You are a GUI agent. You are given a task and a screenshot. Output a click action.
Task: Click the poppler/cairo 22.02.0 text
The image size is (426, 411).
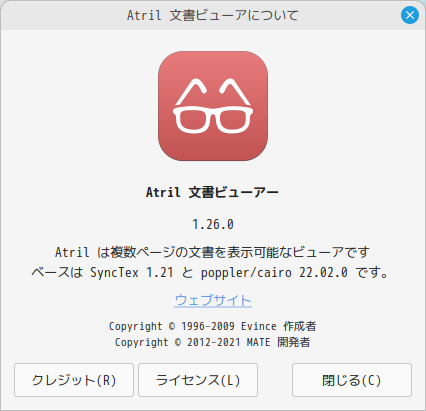click(274, 273)
